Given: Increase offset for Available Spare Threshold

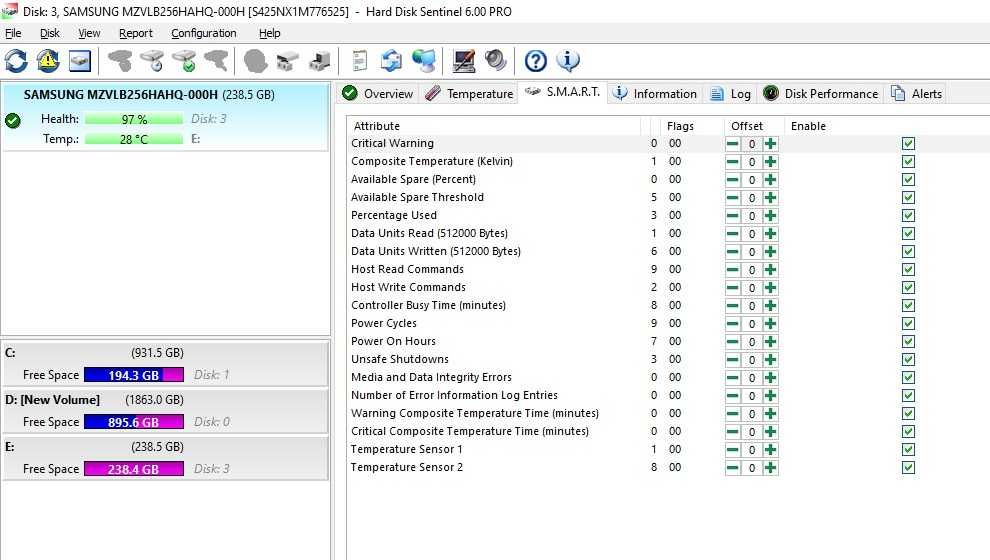Looking at the screenshot, I should tap(770, 198).
